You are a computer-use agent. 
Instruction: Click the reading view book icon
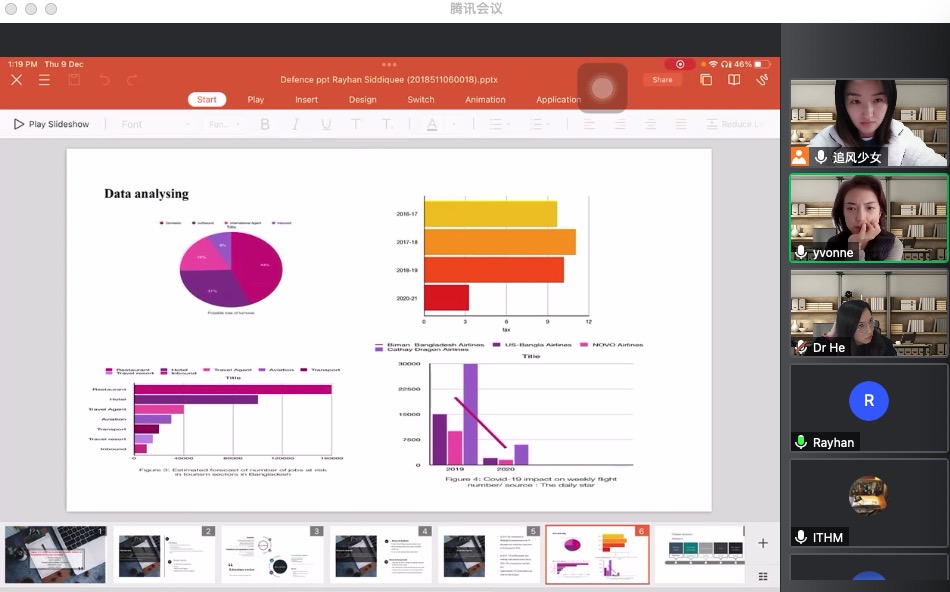tap(734, 80)
